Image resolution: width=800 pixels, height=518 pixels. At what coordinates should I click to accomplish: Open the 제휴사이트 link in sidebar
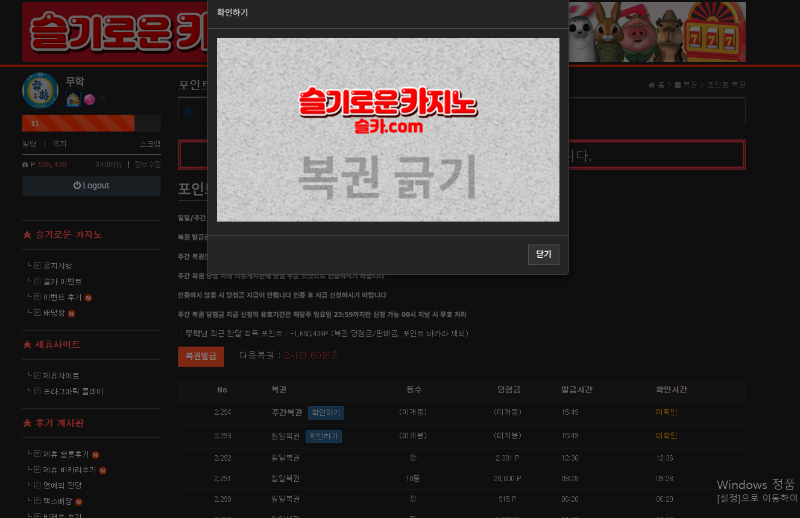(61, 375)
